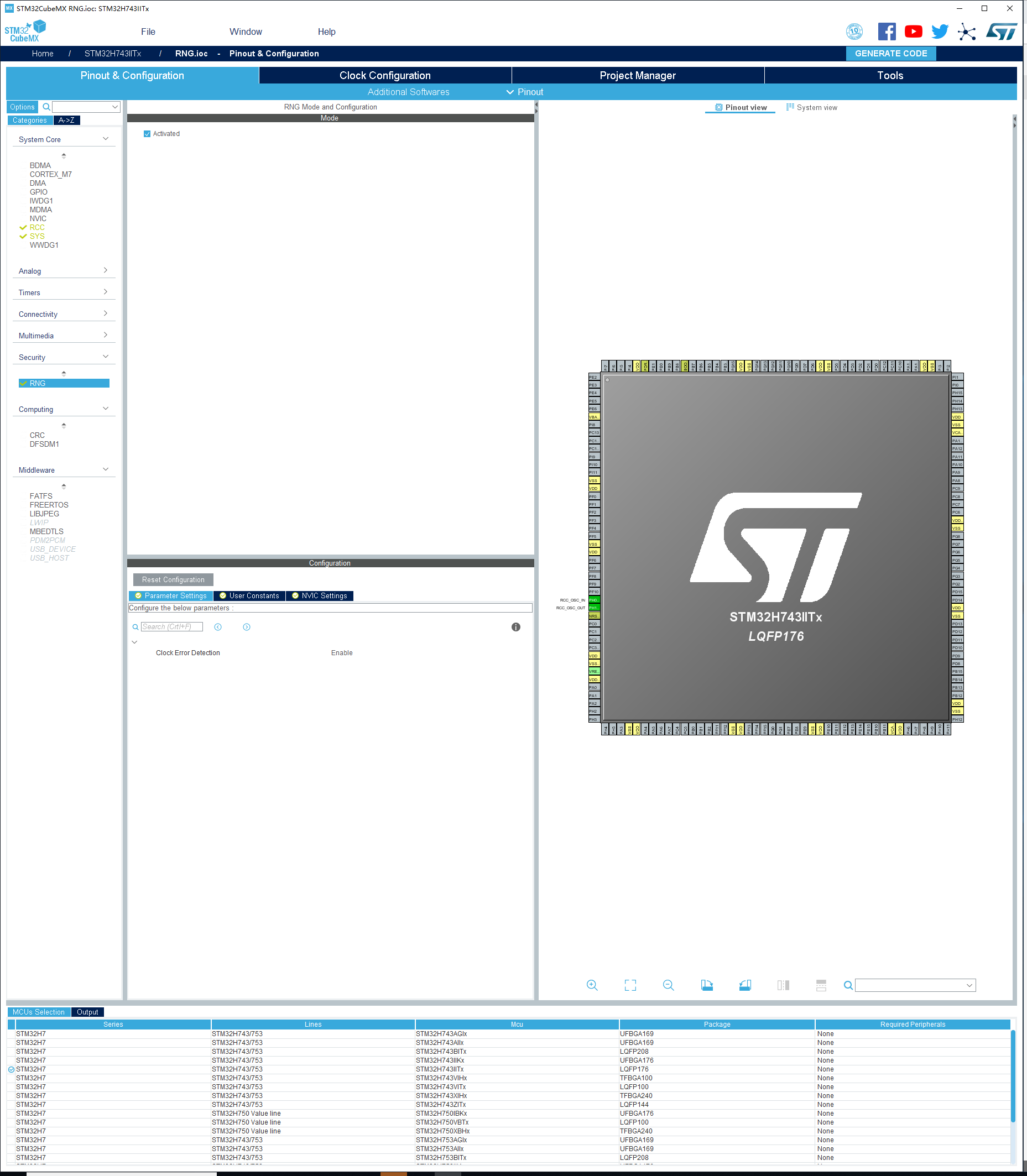
Task: Click the Twitter bird icon
Action: tap(940, 32)
